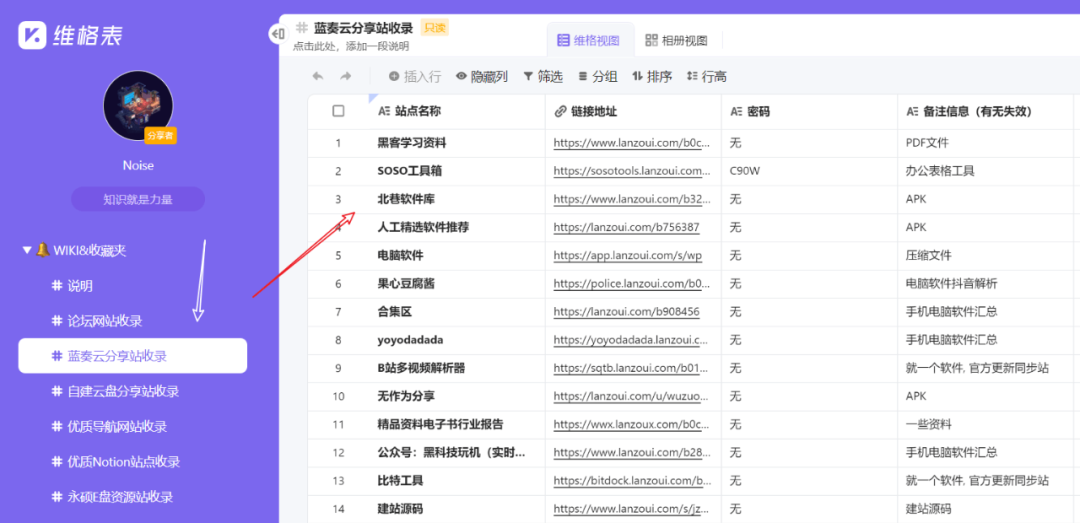Open the 永硕E盘资源站收录 sheet
The width and height of the screenshot is (1080, 523).
pyautogui.click(x=132, y=497)
